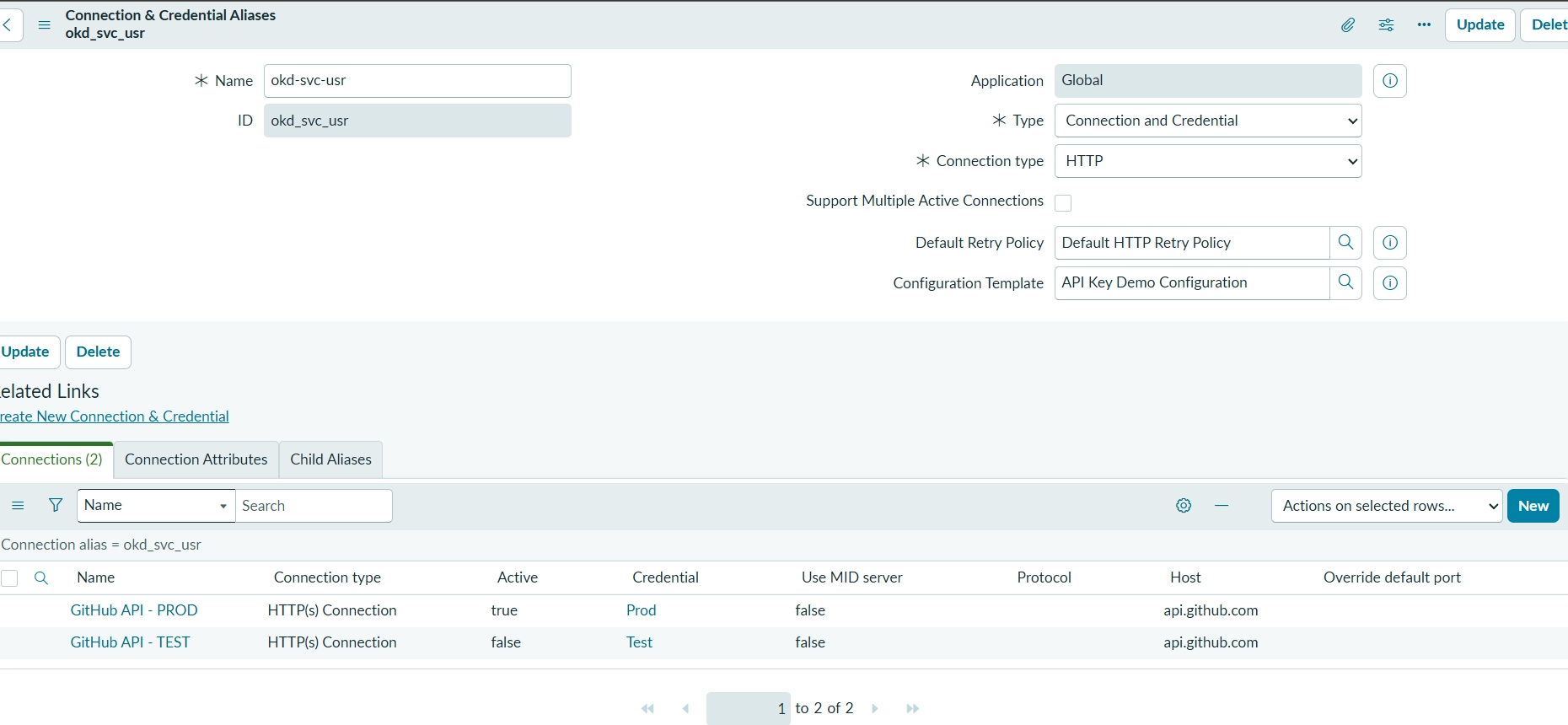Click api.github.com in the TEST row
This screenshot has height=725, width=1568.
click(x=1211, y=642)
